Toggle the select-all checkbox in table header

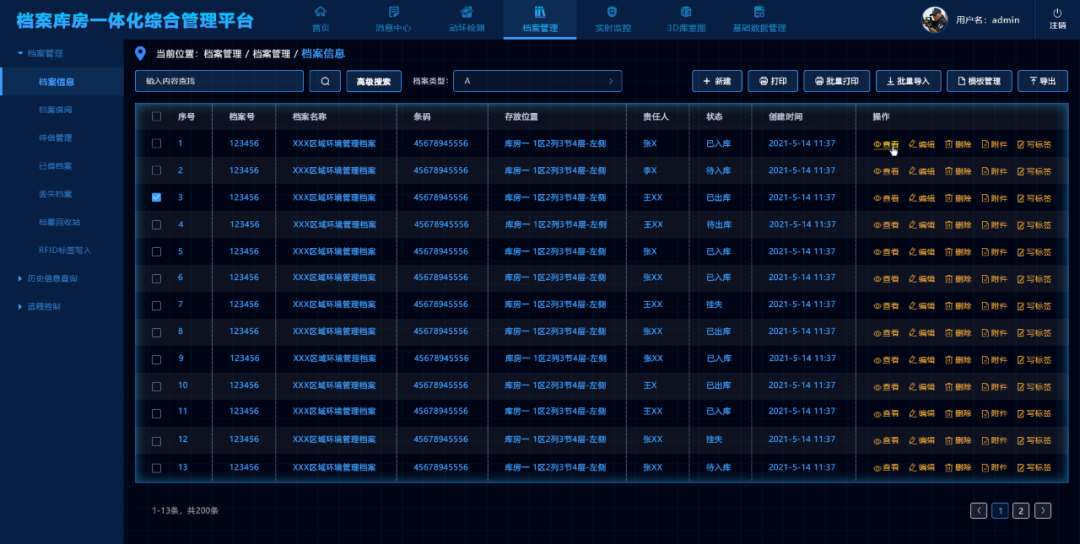click(x=156, y=117)
